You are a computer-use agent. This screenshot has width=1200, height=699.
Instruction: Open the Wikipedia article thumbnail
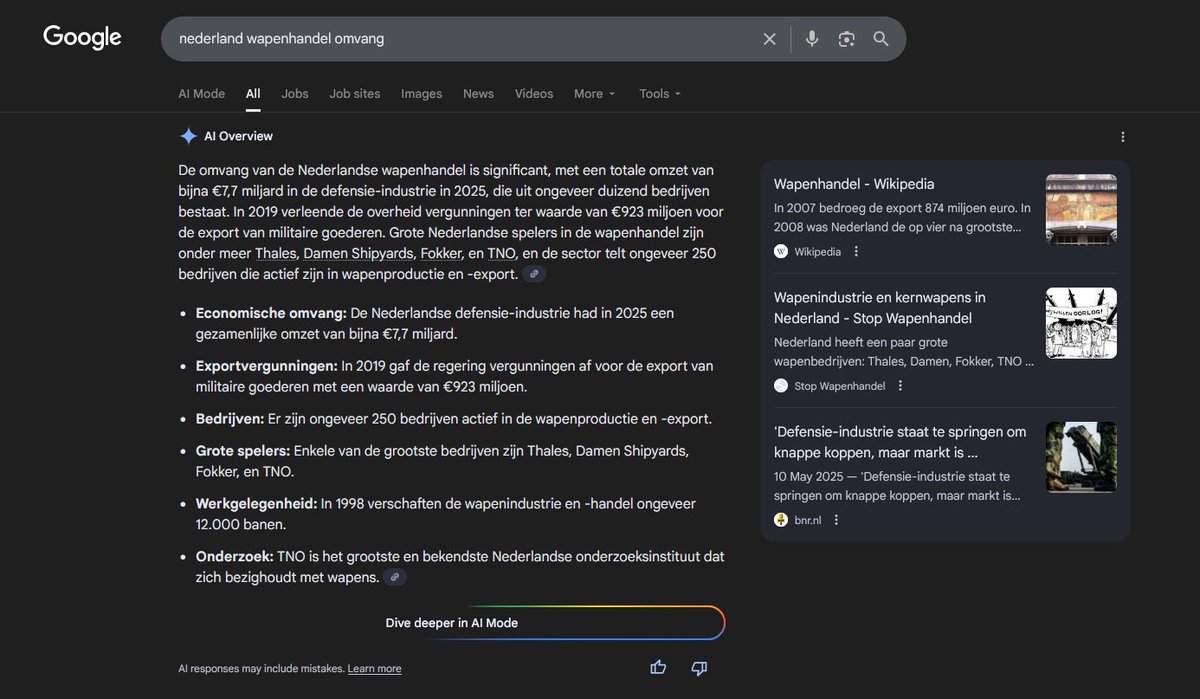pyautogui.click(x=1081, y=209)
